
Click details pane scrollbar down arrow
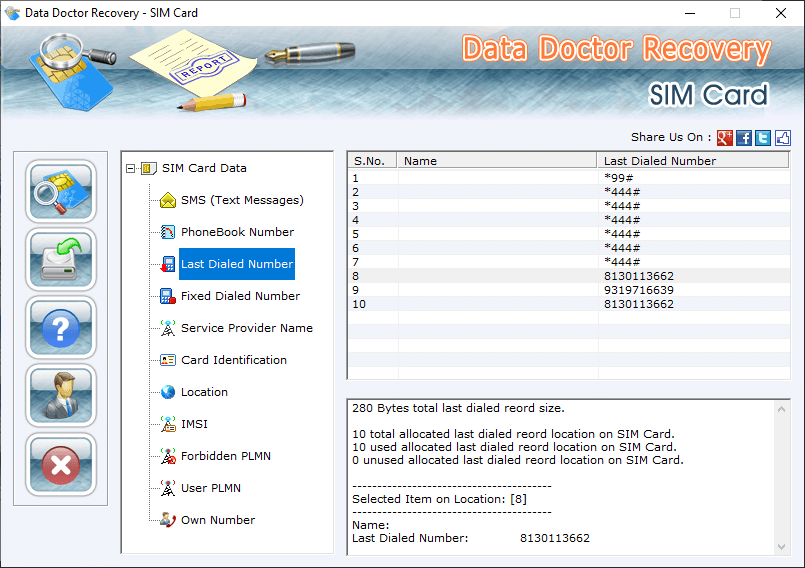click(781, 547)
